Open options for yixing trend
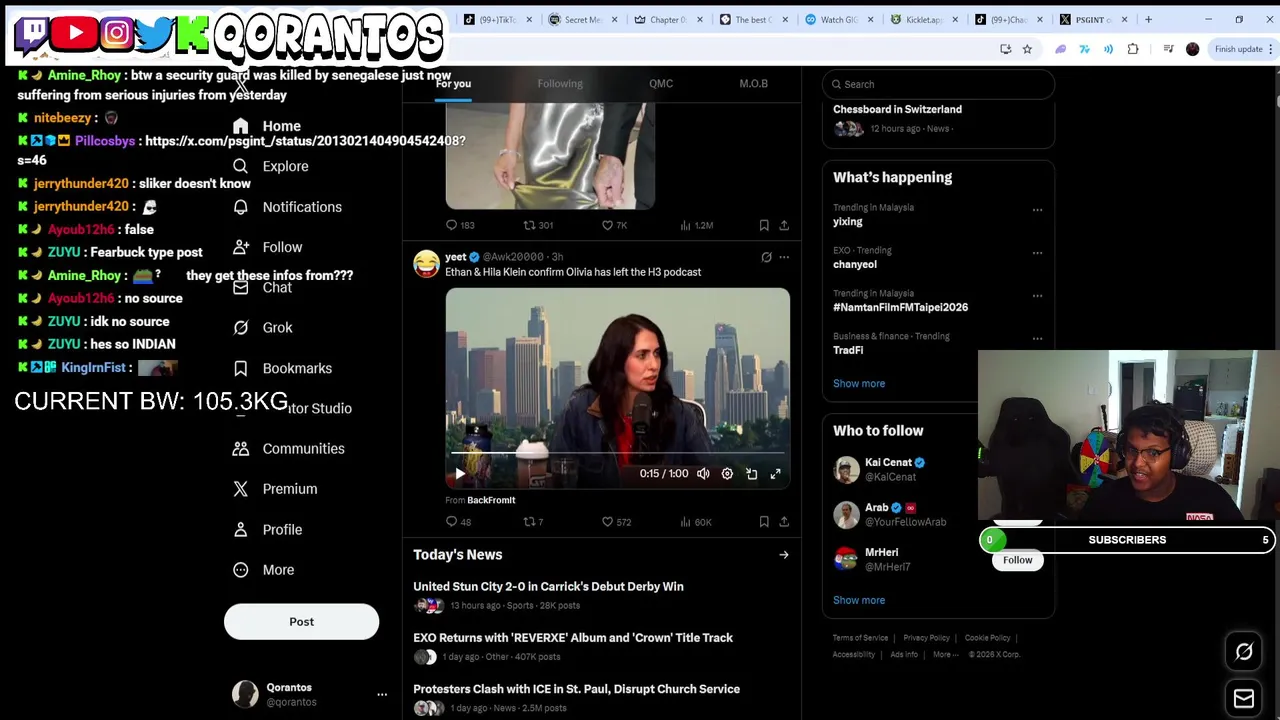This screenshot has width=1280, height=720. pos(1037,210)
